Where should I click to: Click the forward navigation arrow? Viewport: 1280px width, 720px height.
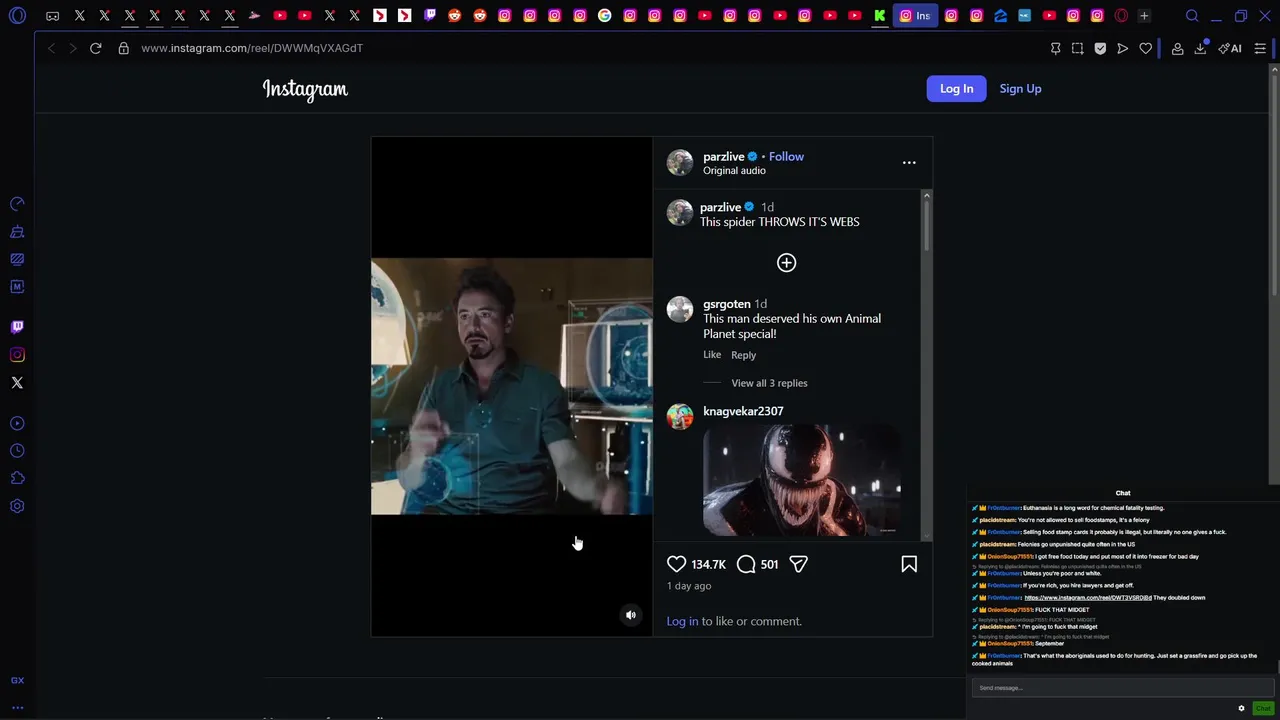(72, 48)
